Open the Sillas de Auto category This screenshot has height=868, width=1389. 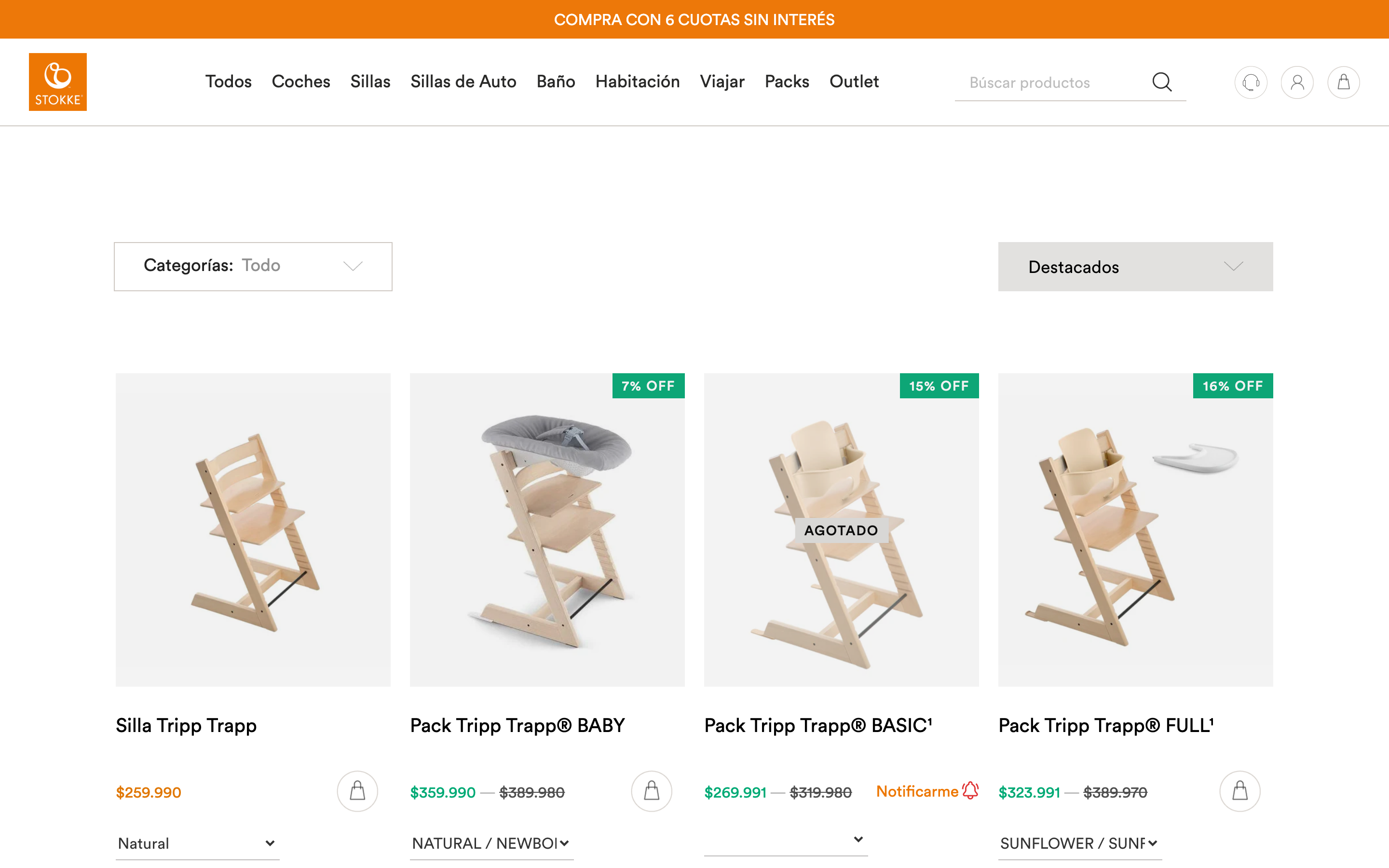[x=463, y=81]
